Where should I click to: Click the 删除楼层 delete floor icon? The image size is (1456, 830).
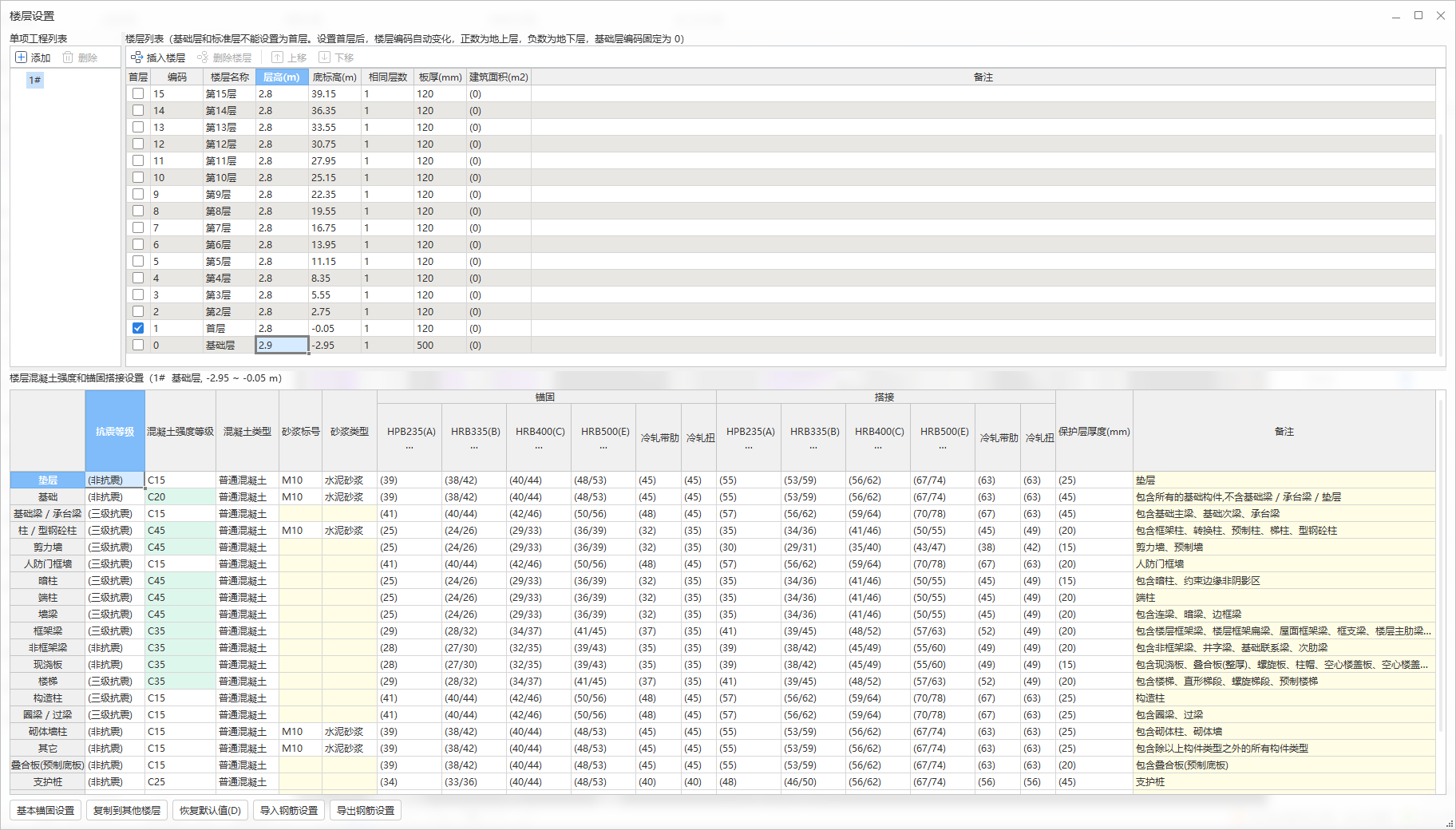click(x=203, y=57)
